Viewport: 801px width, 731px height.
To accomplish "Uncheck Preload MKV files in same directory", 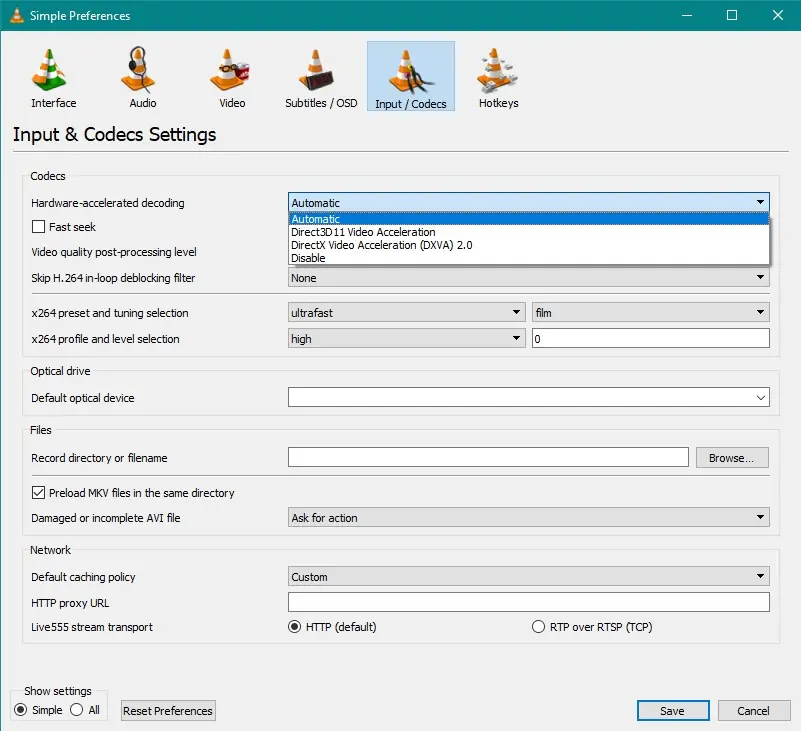I will pos(38,492).
